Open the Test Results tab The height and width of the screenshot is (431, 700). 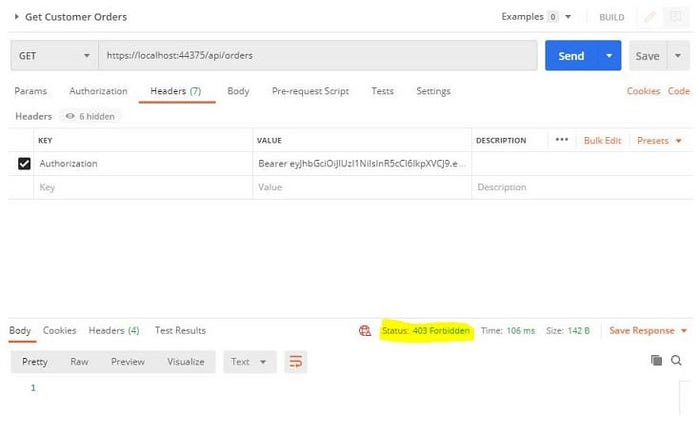click(x=180, y=331)
